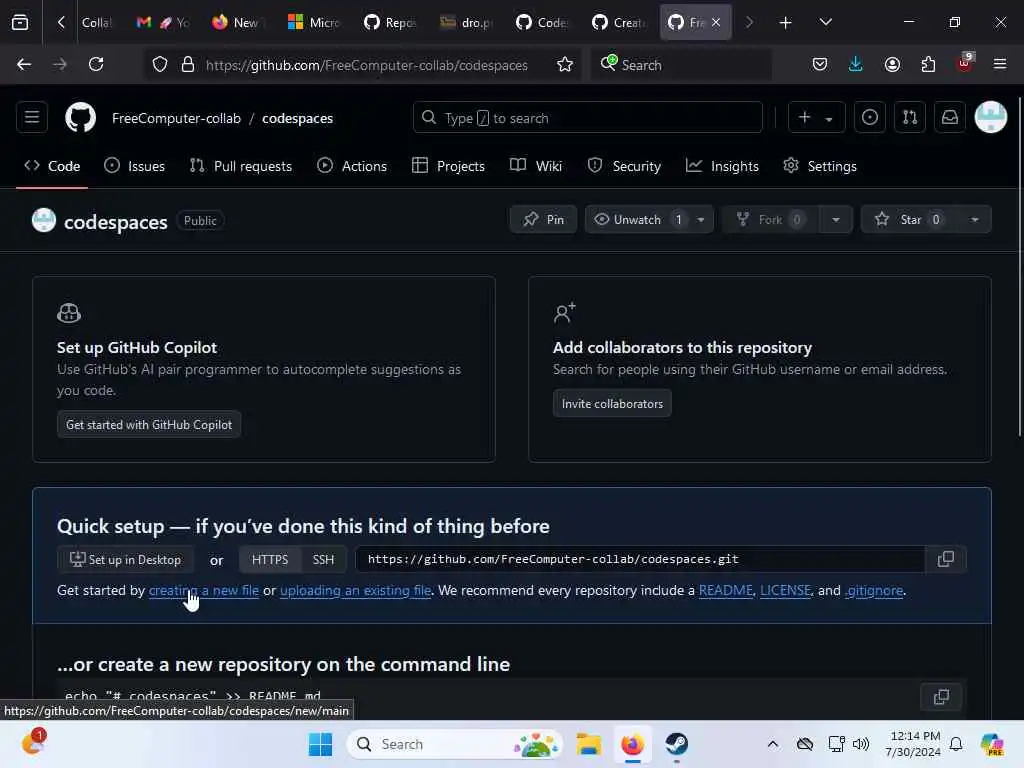Click Get started with GitHub Copilot
Image resolution: width=1024 pixels, height=768 pixels.
(x=149, y=424)
